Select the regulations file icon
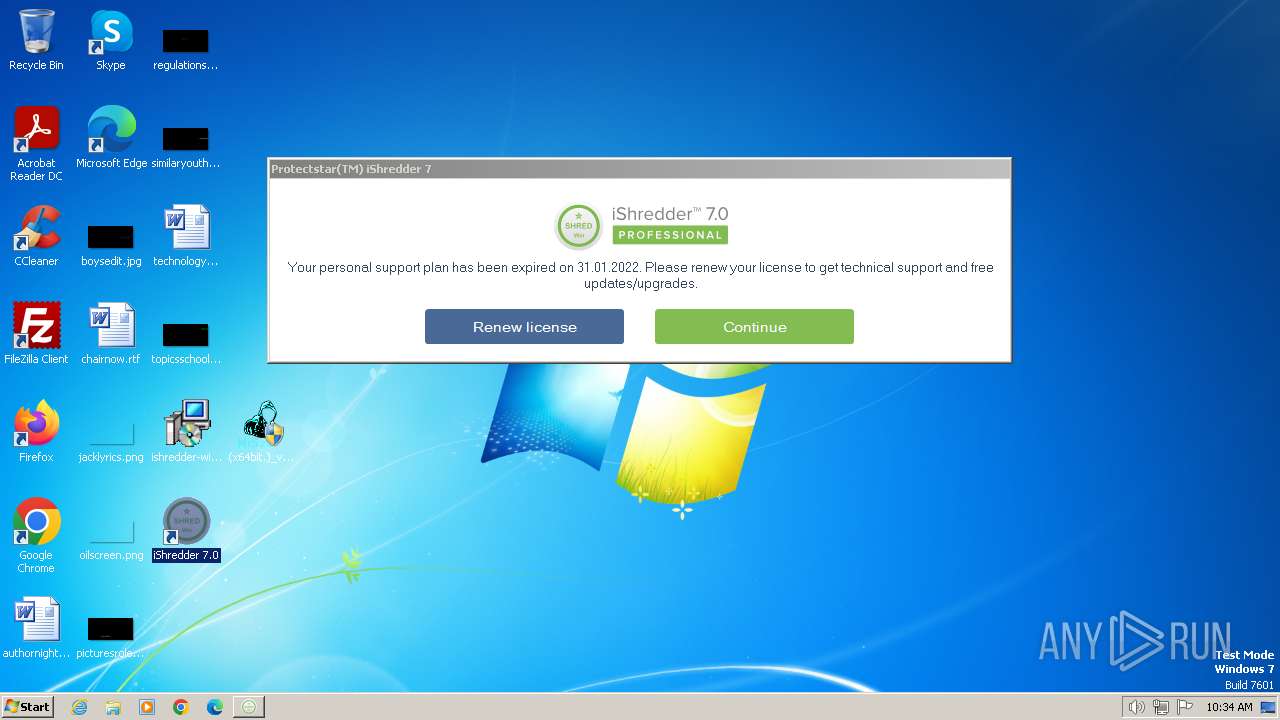The image size is (1280, 720). [185, 50]
